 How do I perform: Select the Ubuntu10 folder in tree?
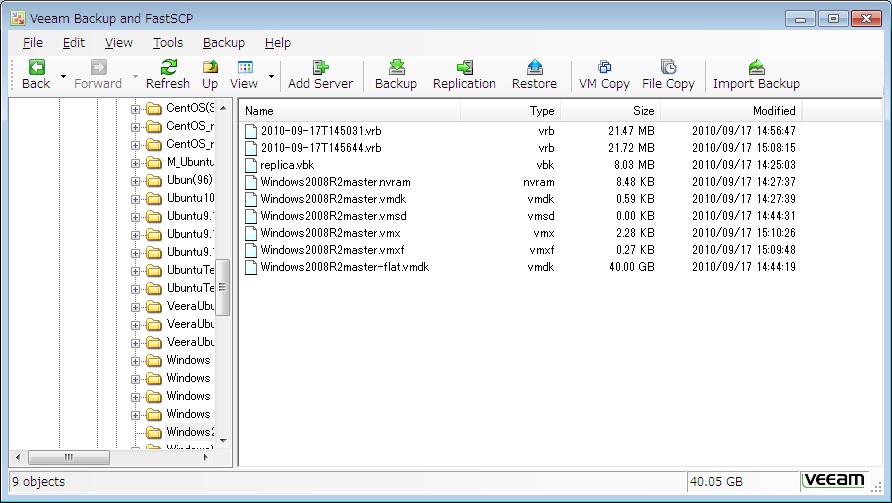[x=191, y=198]
